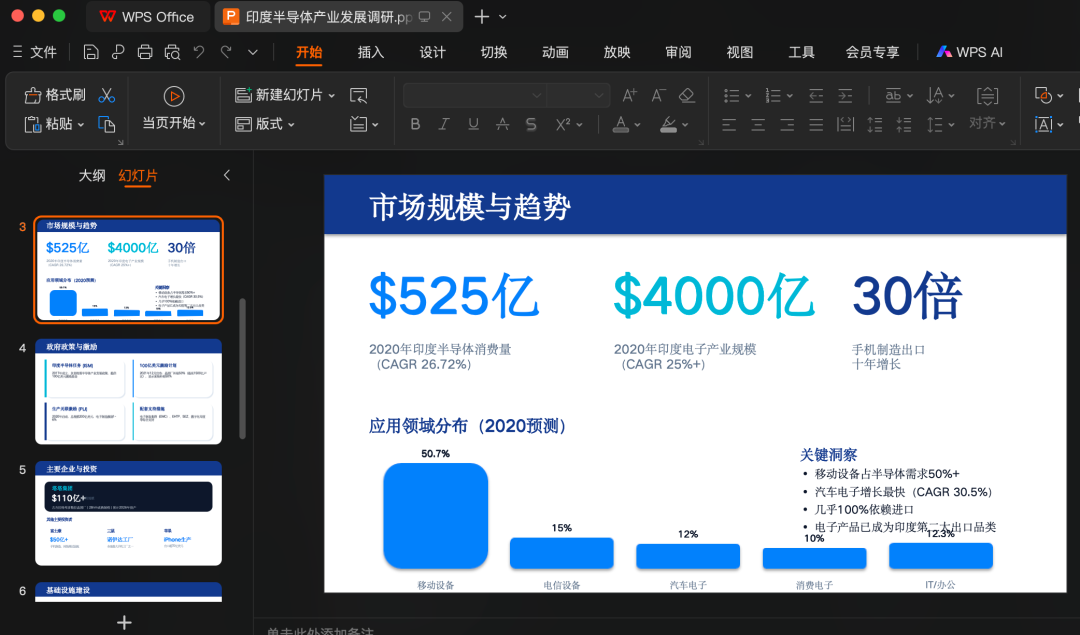
Task: Switch to the 放映 tab
Action: point(617,52)
